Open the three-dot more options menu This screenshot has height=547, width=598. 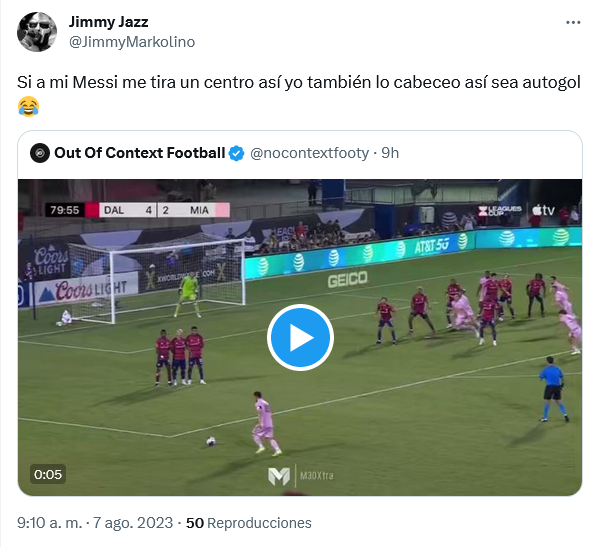point(573,23)
